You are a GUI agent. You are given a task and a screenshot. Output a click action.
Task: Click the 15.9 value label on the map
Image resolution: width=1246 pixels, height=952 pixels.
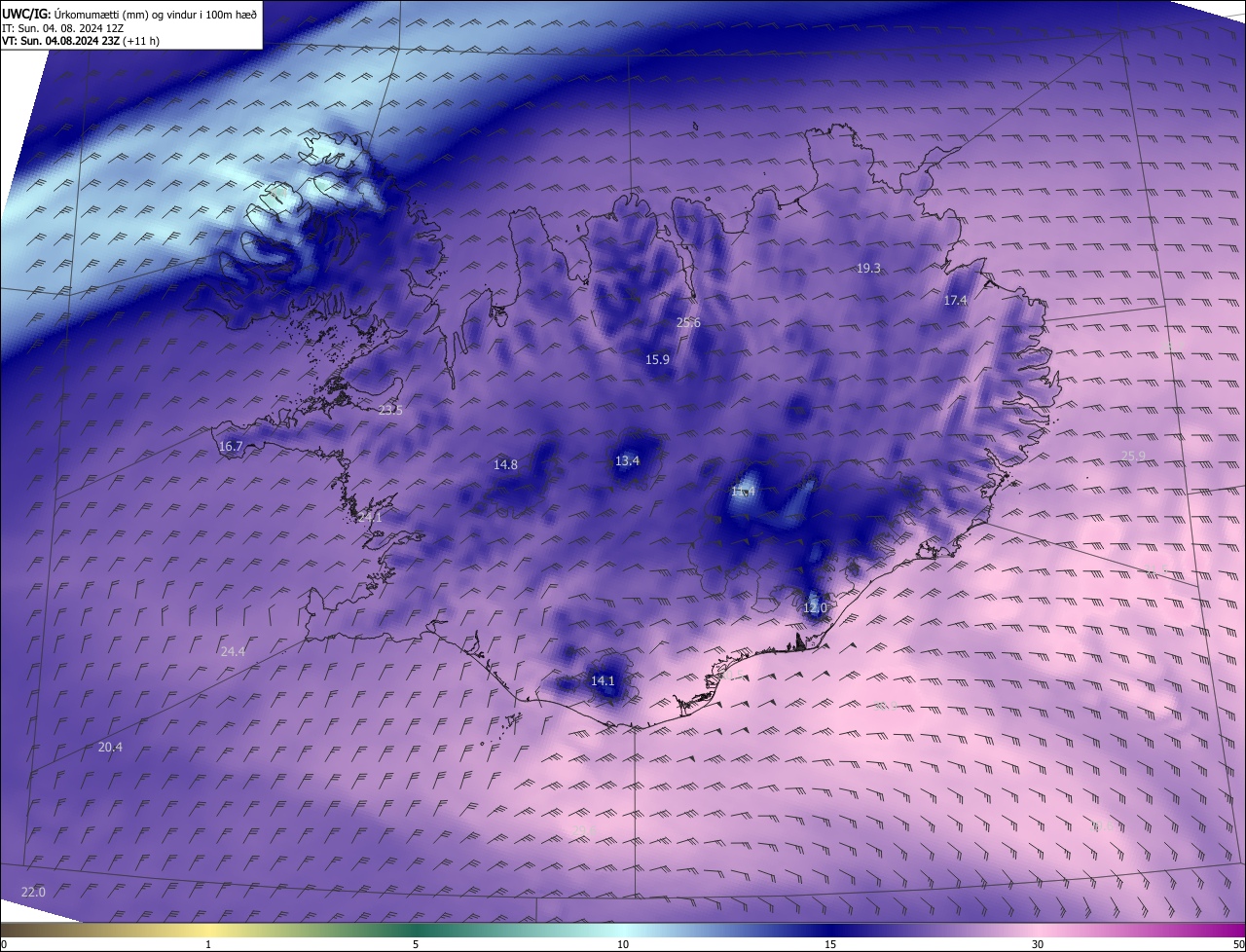[x=657, y=360]
